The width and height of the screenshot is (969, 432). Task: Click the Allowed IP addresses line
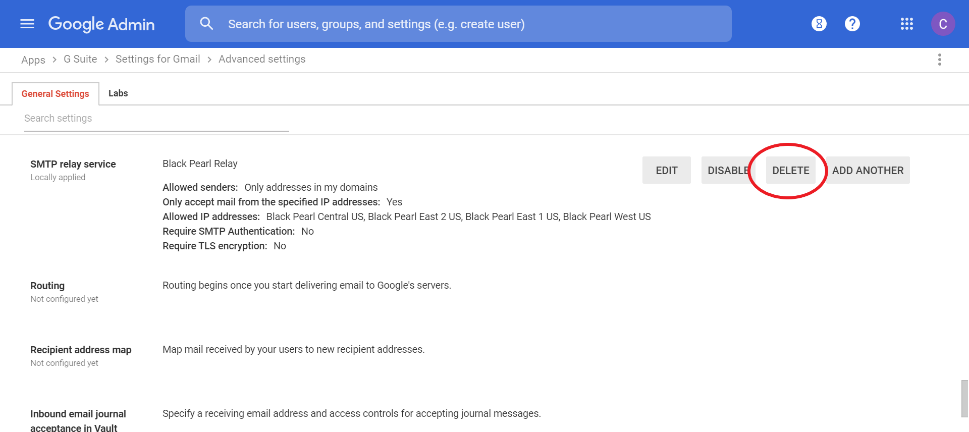pos(407,216)
